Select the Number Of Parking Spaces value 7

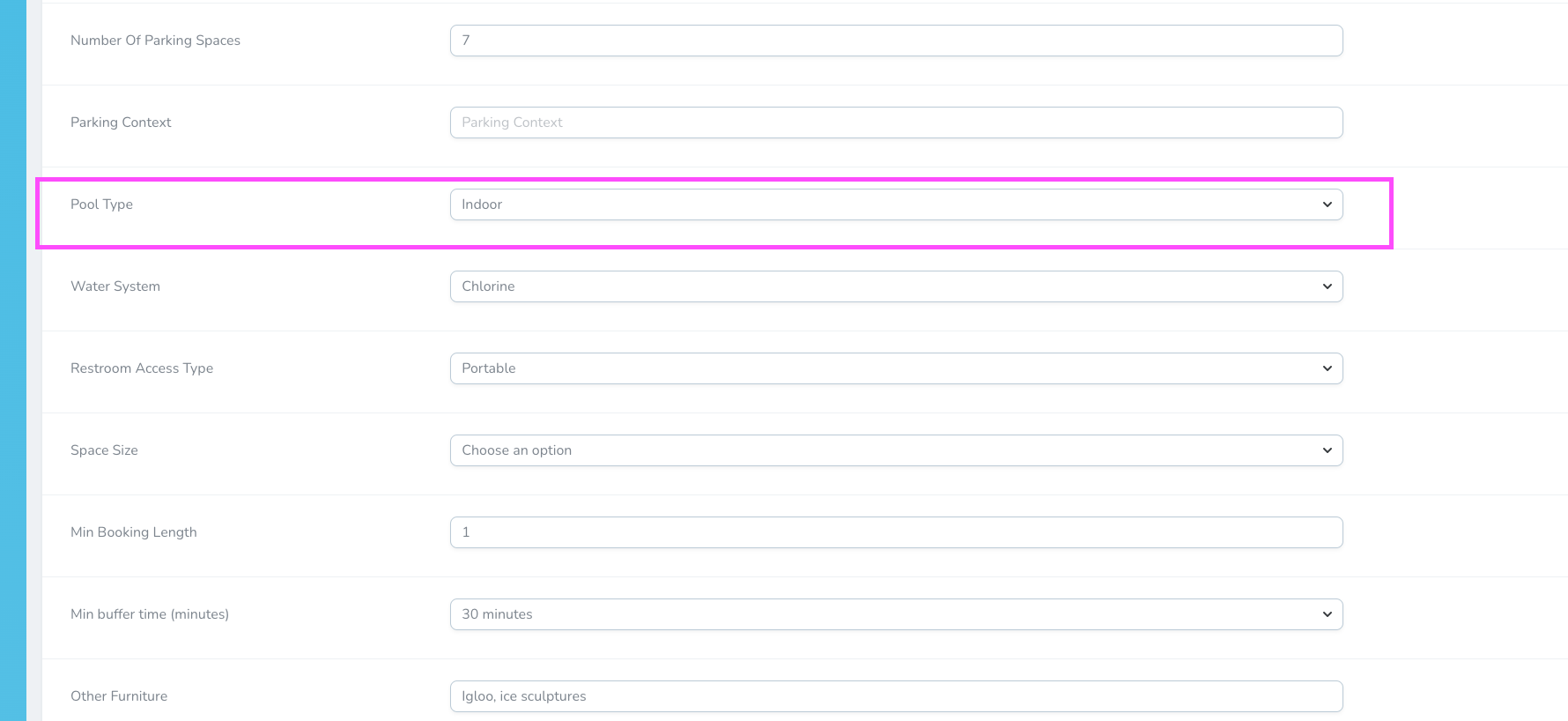896,40
